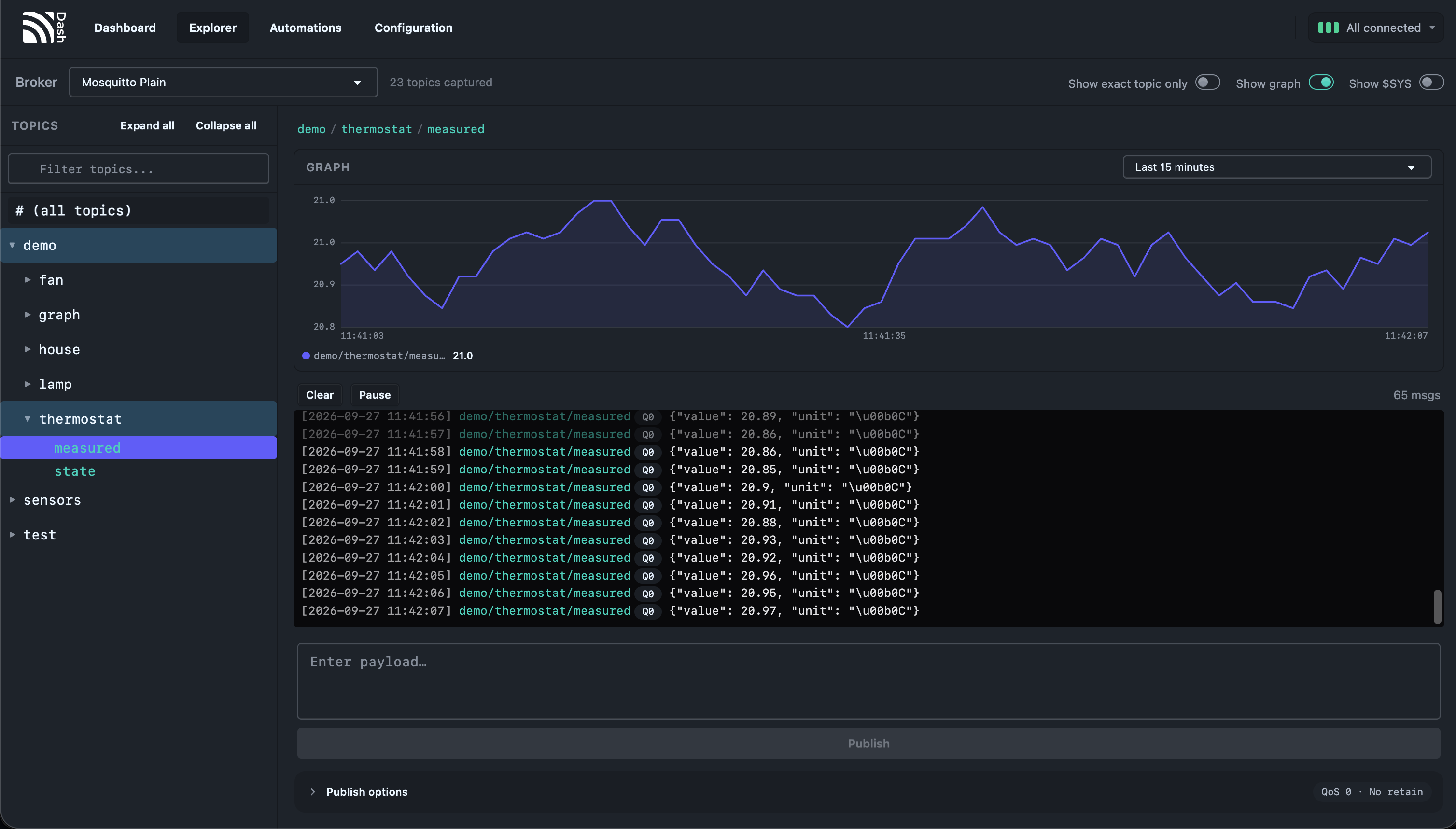Click the Publish button

pyautogui.click(x=868, y=743)
